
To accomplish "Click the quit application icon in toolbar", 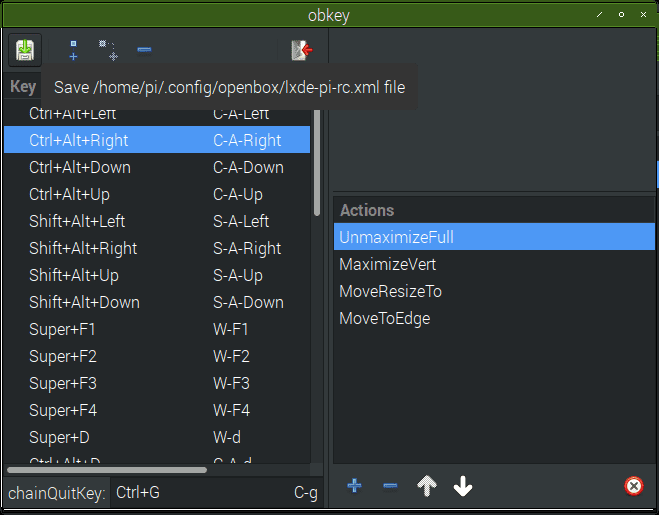I will [302, 50].
